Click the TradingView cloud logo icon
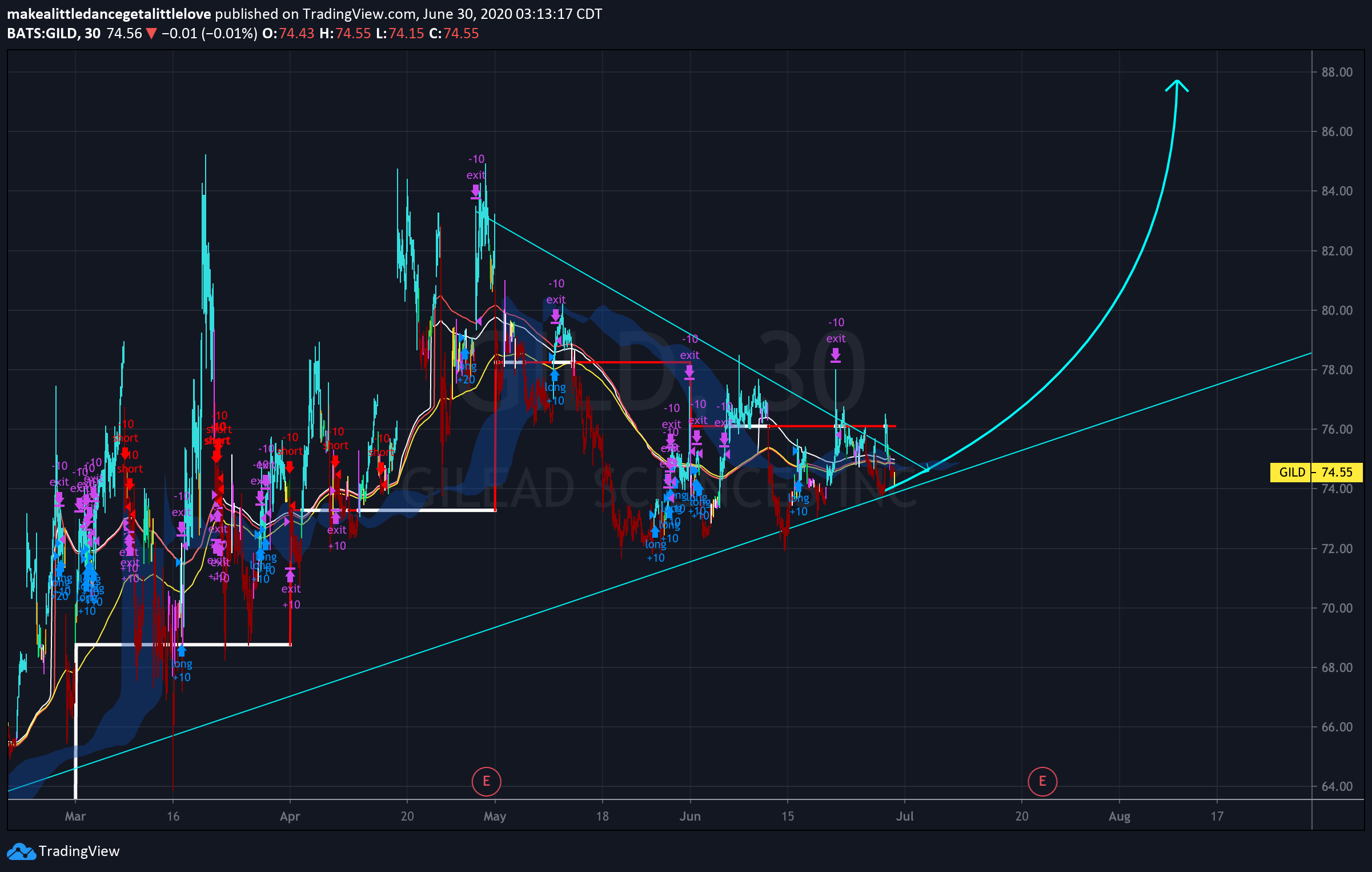Screen dimensions: 1372x872 (21, 851)
